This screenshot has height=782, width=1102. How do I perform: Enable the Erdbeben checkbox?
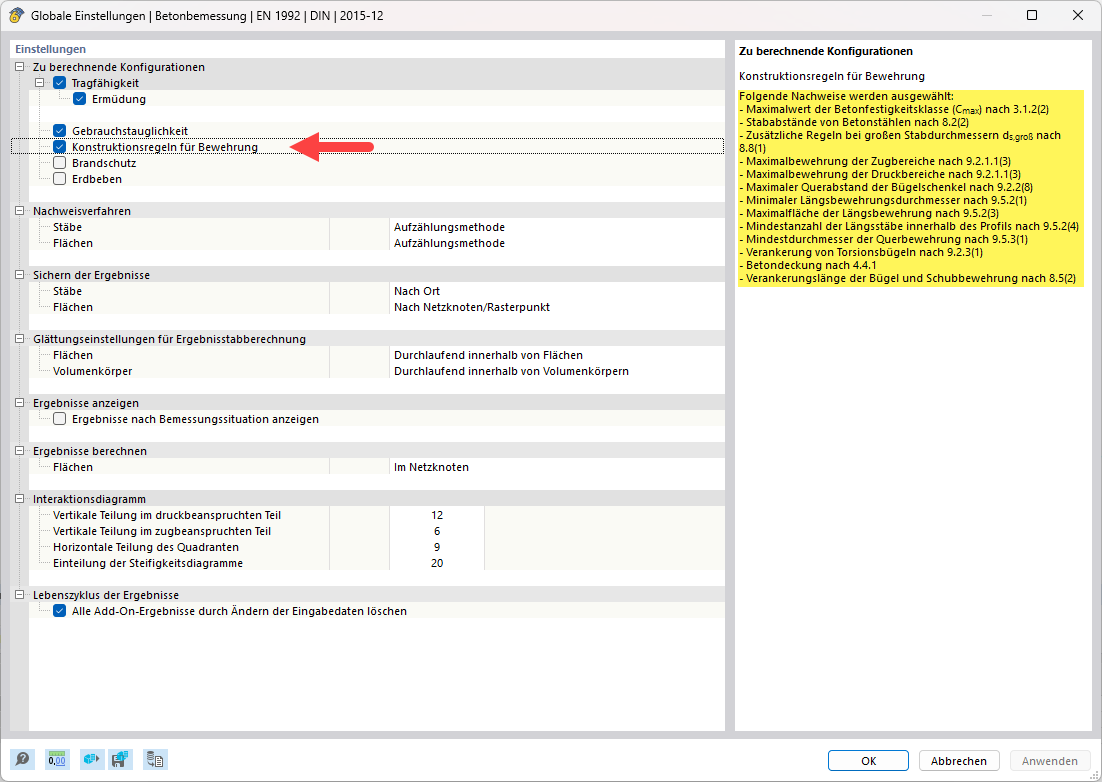tap(60, 179)
